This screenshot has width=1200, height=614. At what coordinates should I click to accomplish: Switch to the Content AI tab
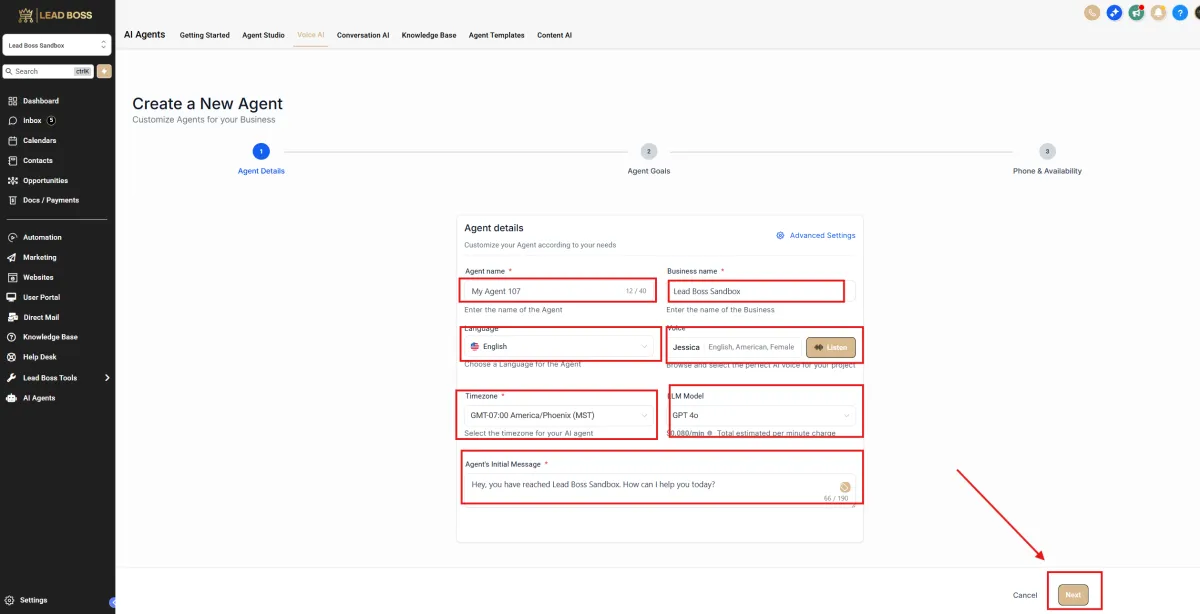point(555,35)
